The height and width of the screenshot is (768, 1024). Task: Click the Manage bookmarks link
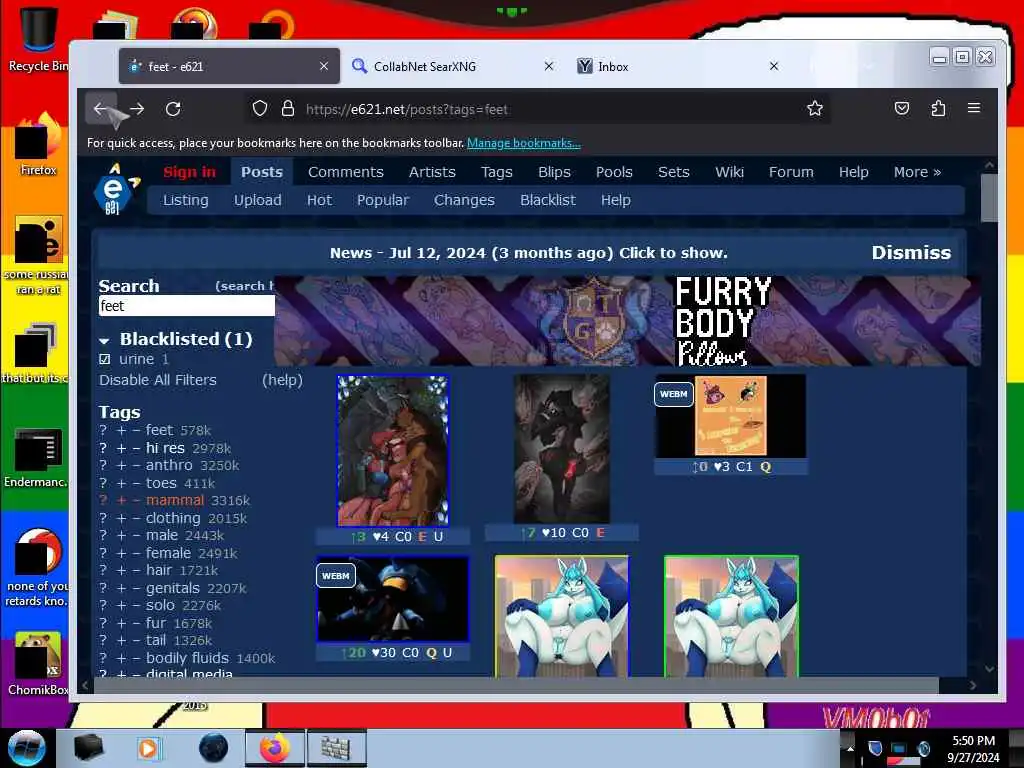524,143
